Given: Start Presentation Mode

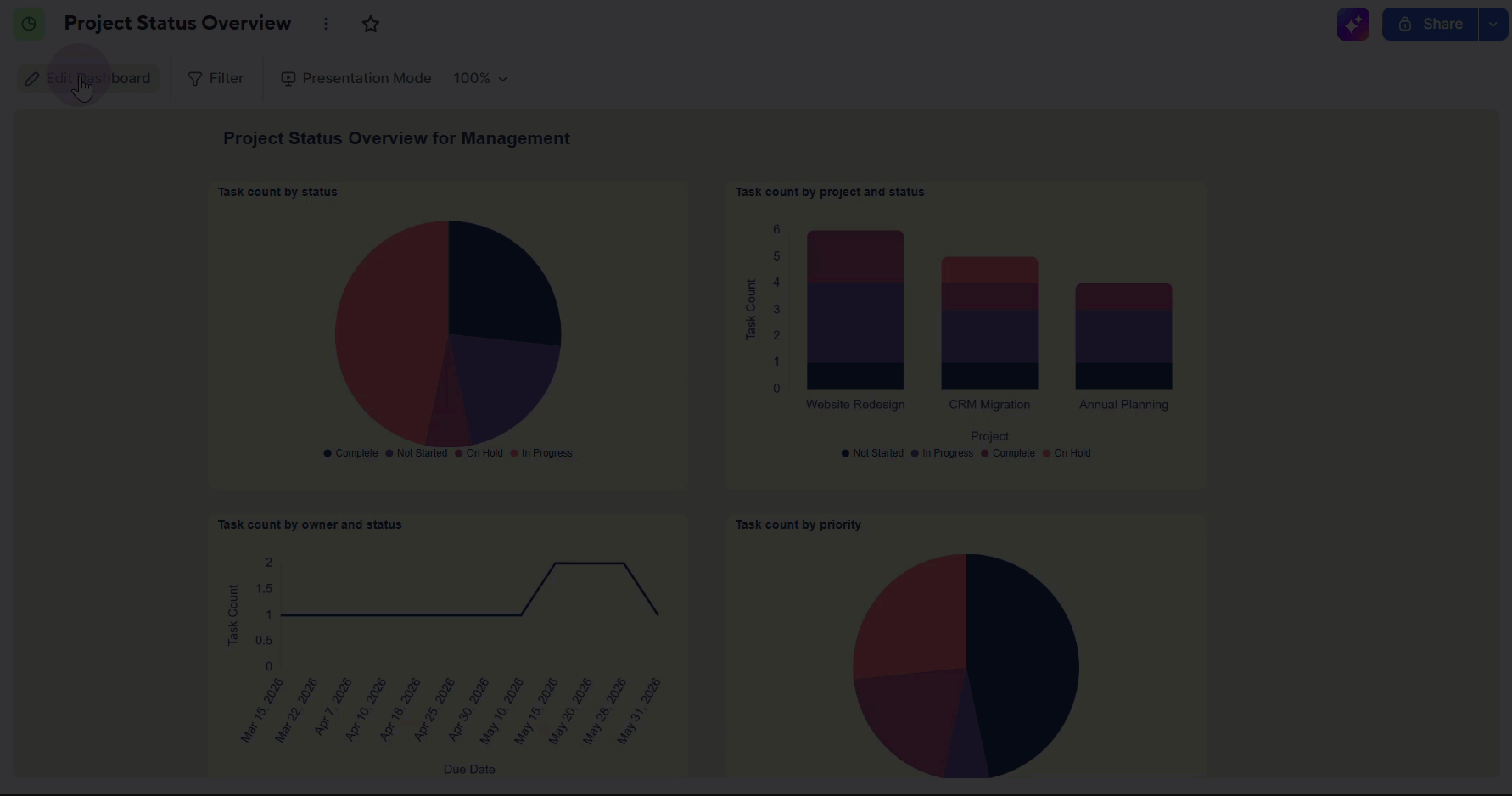Looking at the screenshot, I should pos(356,78).
